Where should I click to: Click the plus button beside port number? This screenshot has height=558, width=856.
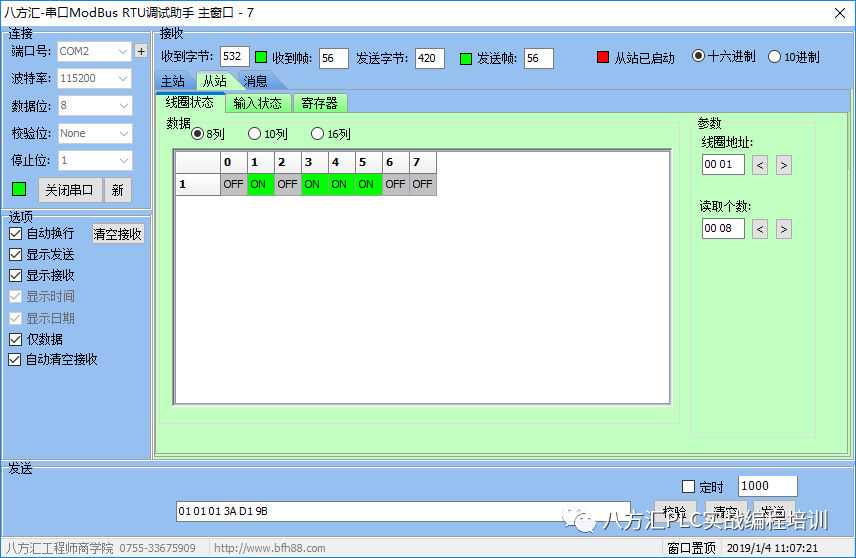(141, 51)
